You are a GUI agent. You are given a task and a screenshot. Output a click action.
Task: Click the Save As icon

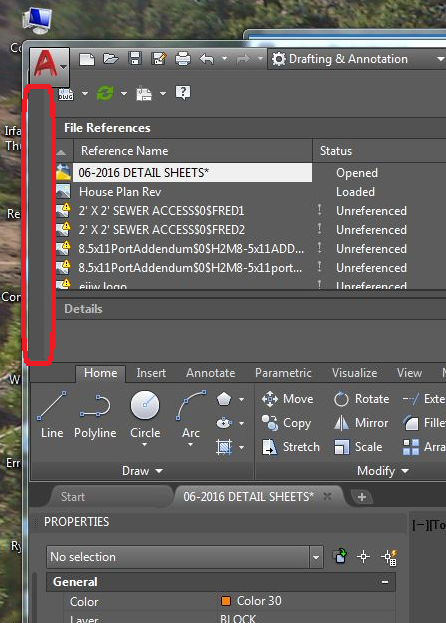(158, 59)
